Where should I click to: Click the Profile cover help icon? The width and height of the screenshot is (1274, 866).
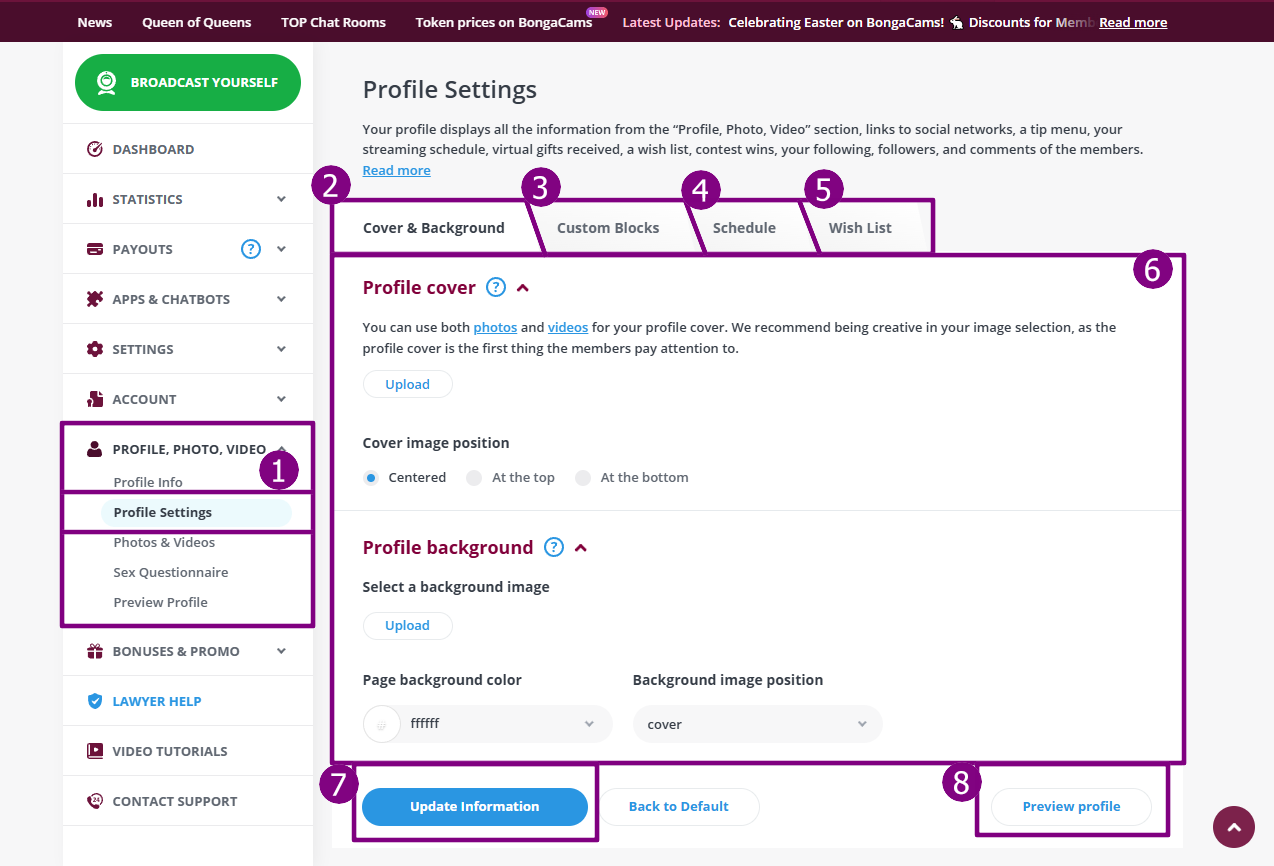tap(496, 287)
